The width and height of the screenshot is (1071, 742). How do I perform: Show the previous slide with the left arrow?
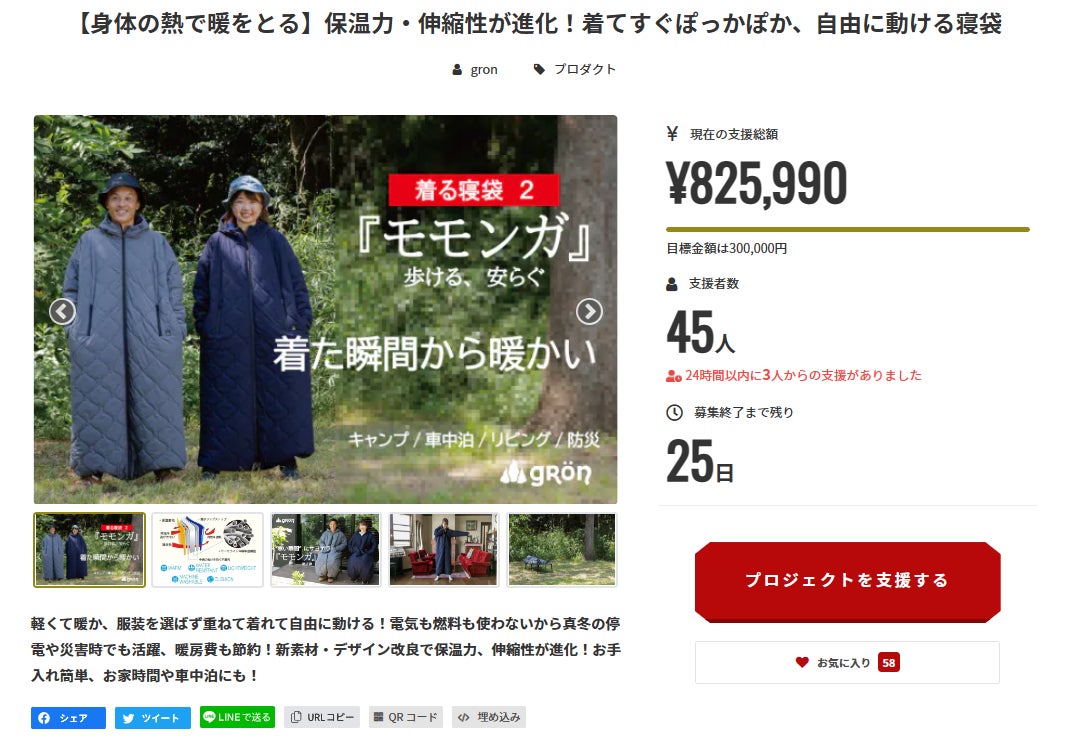click(x=62, y=312)
